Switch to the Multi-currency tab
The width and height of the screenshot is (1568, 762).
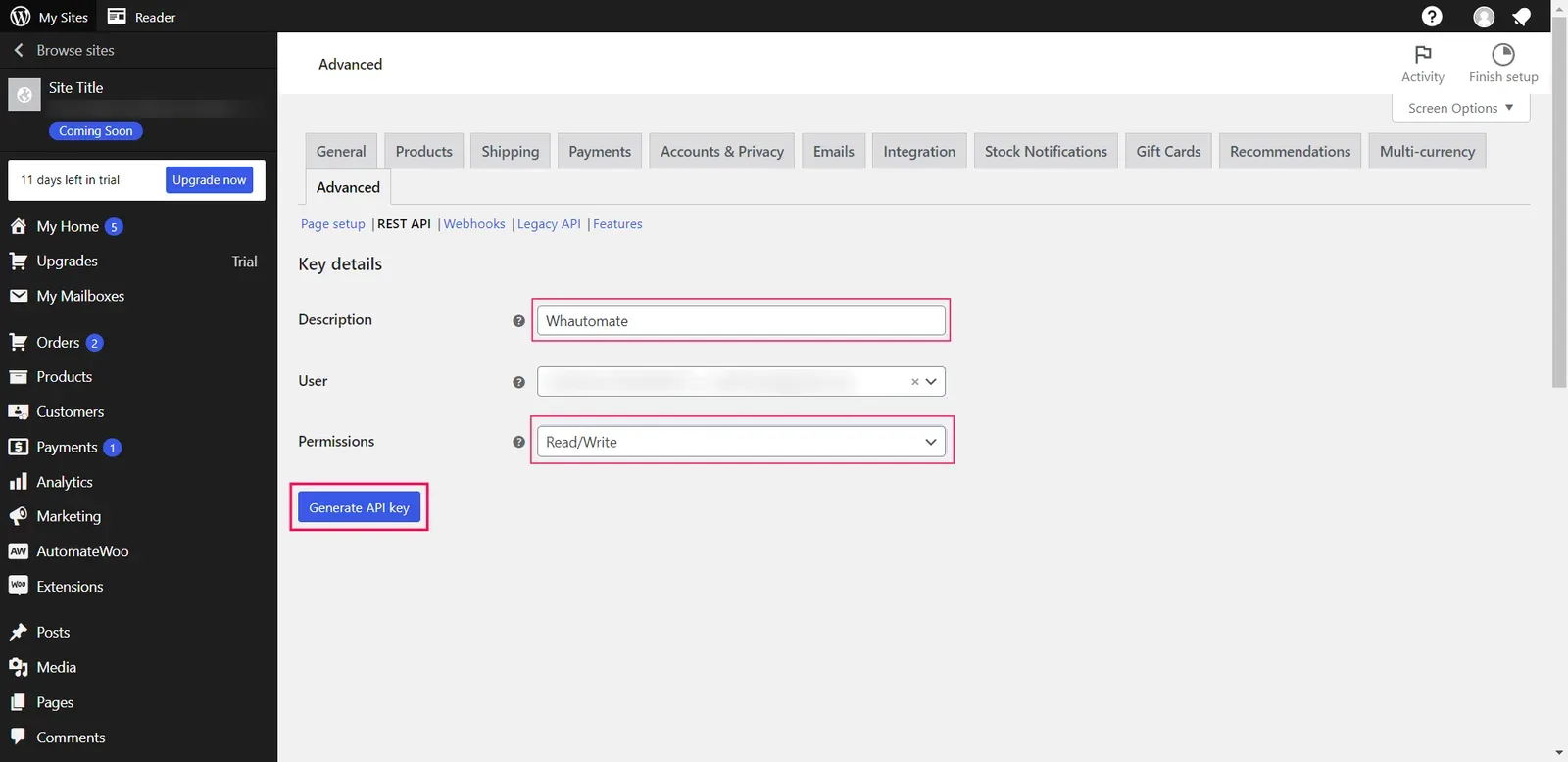click(1427, 151)
